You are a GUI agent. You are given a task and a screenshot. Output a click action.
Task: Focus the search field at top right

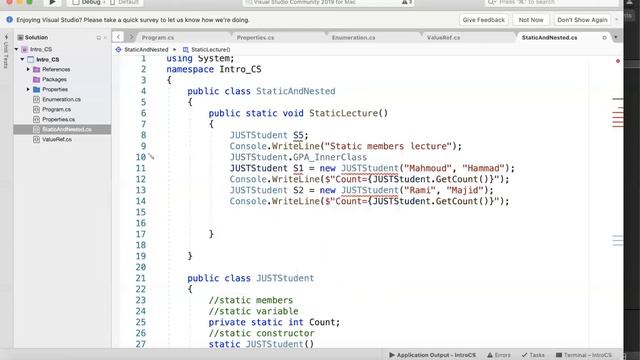point(551,2)
